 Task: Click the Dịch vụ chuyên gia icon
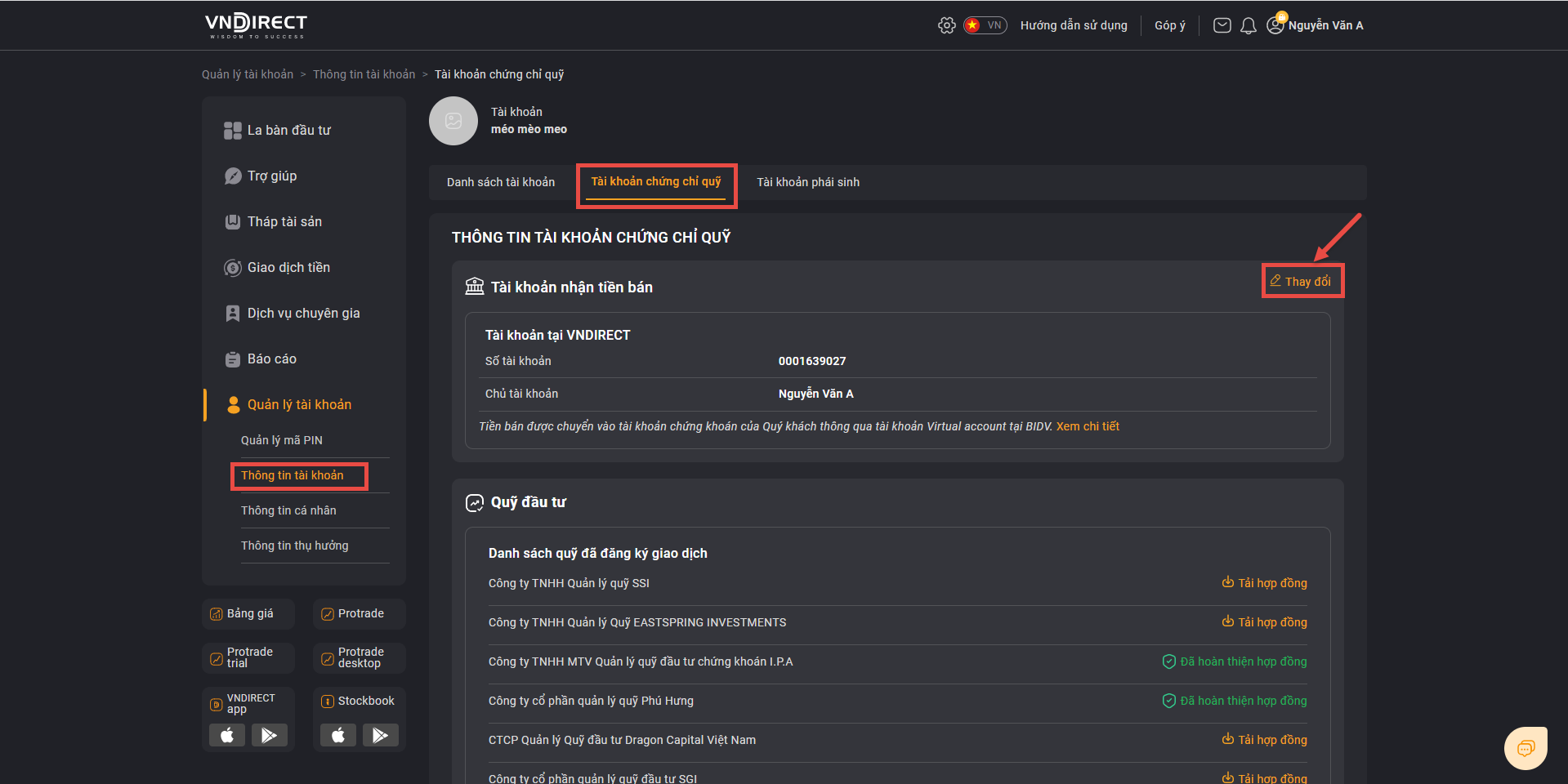pos(232,313)
